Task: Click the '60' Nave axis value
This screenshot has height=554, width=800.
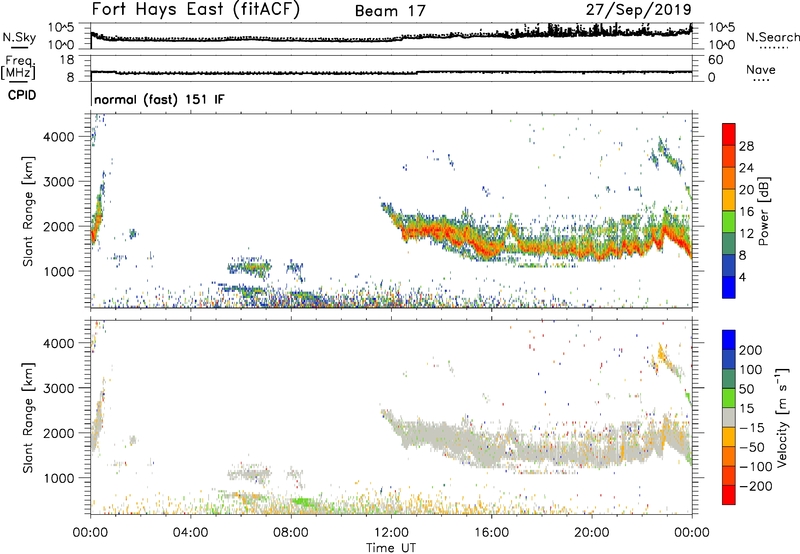Action: [x=715, y=60]
